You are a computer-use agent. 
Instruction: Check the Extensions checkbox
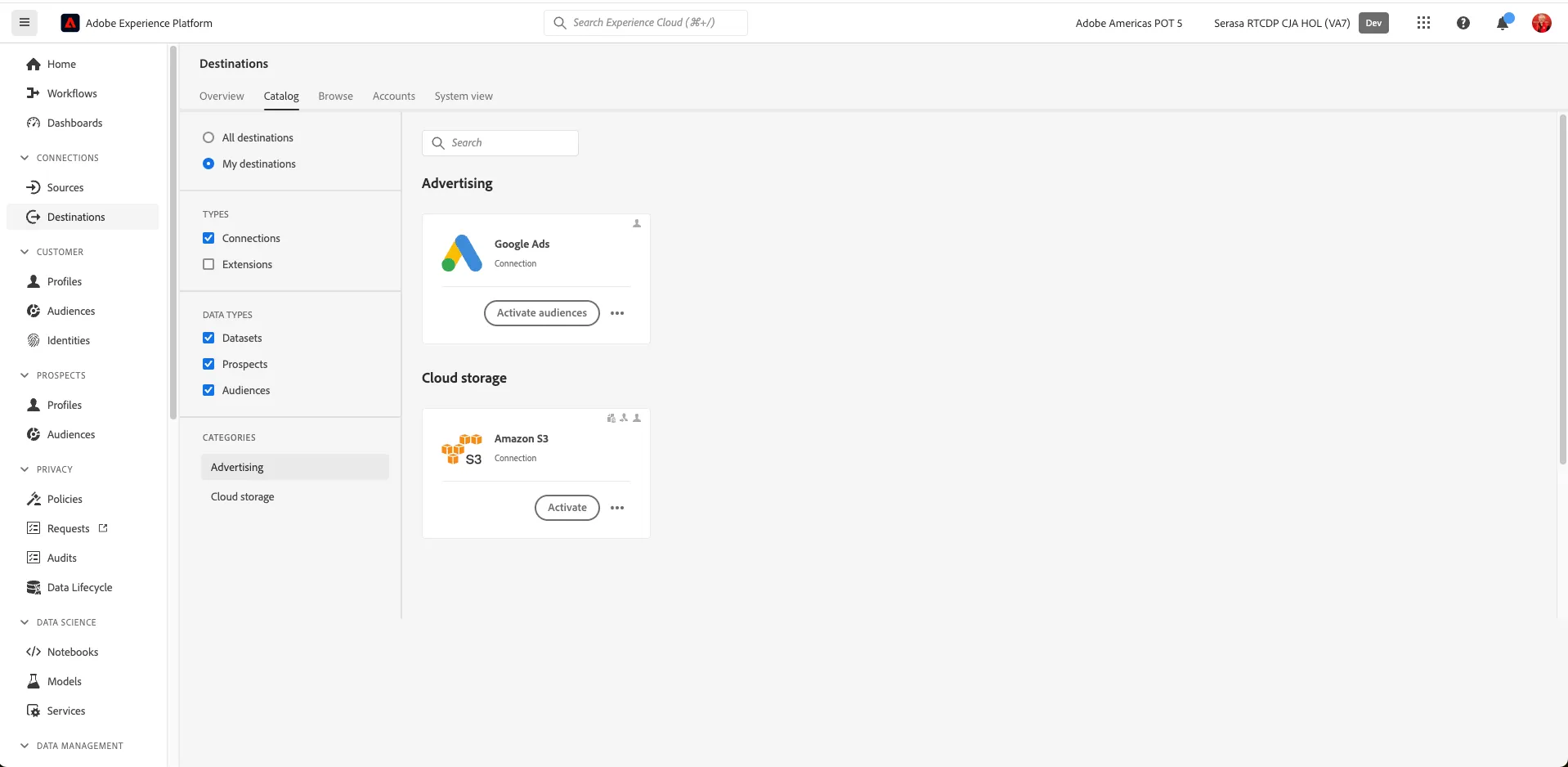point(208,264)
